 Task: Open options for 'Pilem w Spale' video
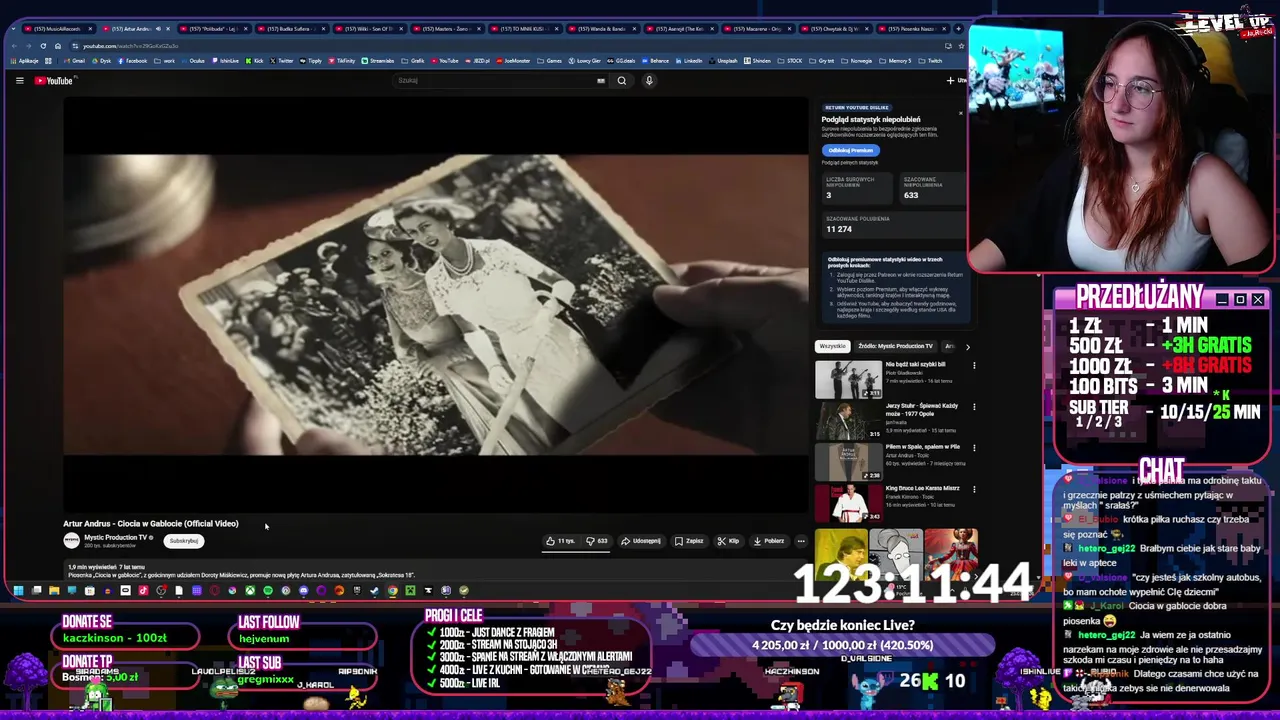coord(974,448)
